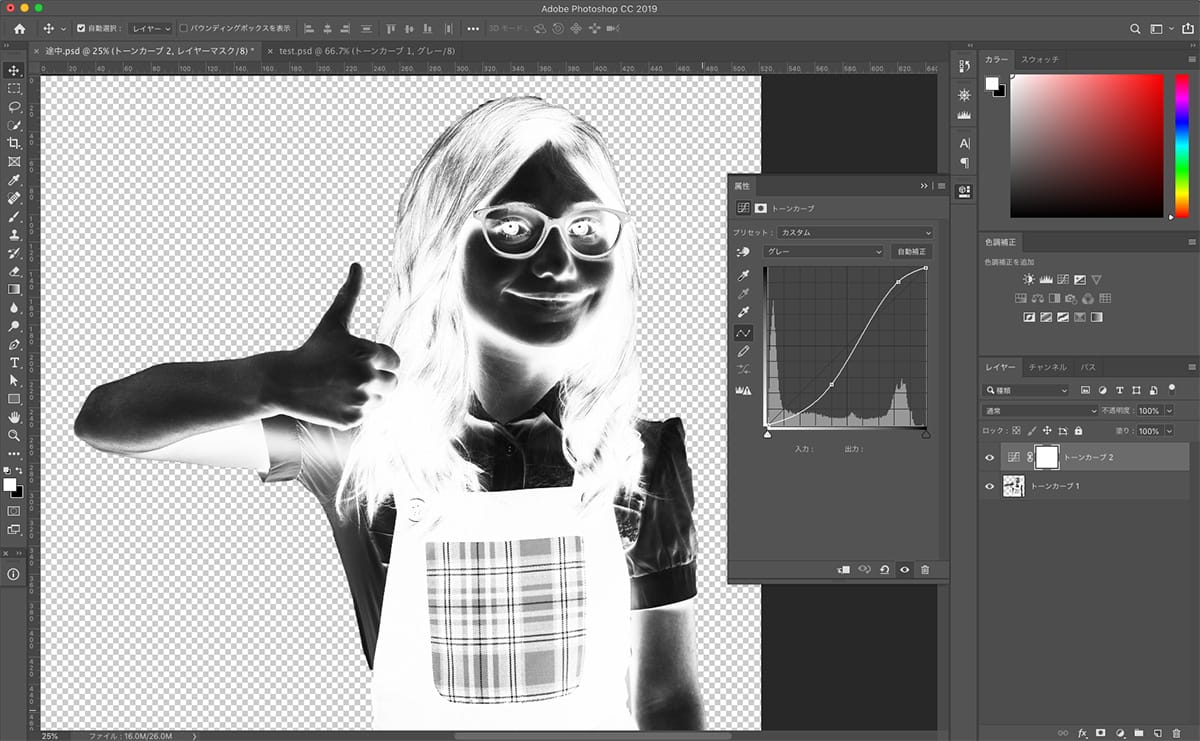Viewport: 1200px width, 741px height.
Task: Click reset adjustment icon in Properties panel
Action: tap(884, 569)
